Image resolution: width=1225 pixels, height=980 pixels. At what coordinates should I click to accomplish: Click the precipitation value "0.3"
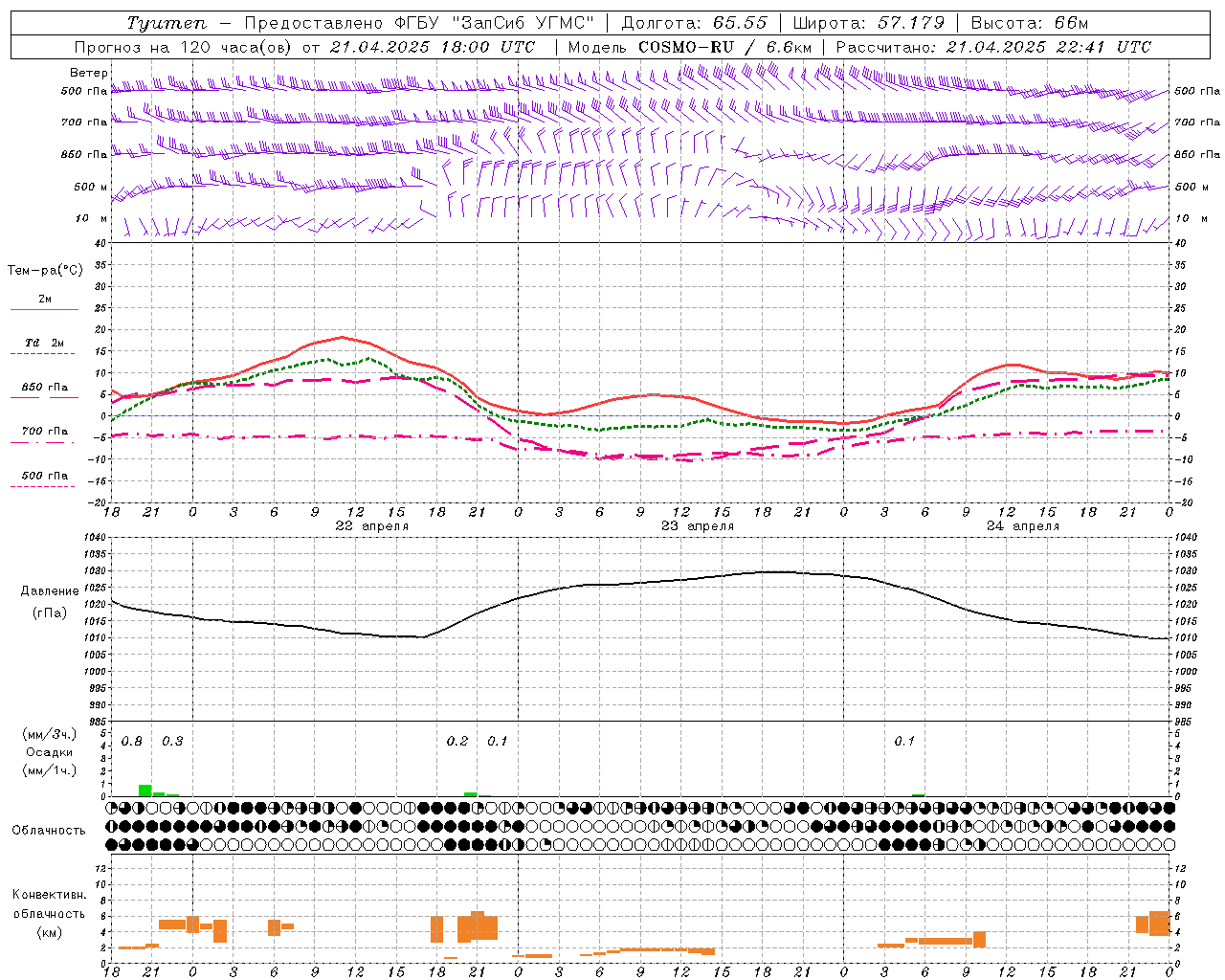click(172, 742)
